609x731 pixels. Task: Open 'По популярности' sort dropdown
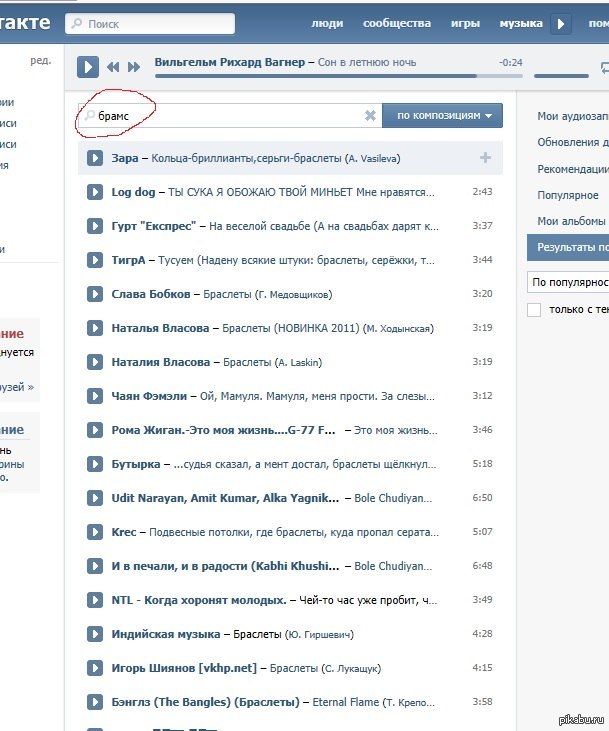(x=568, y=283)
